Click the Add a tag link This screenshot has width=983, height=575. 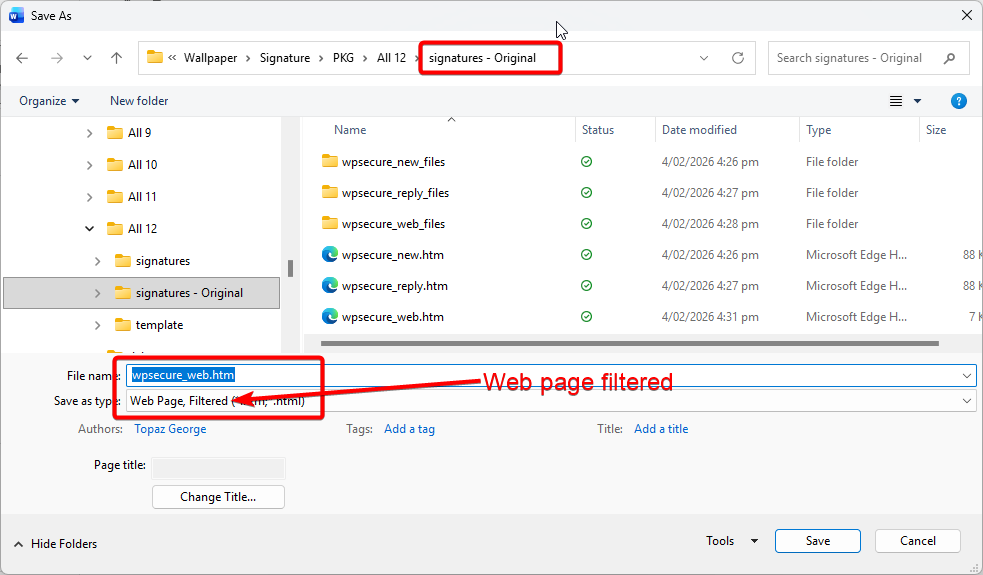409,429
